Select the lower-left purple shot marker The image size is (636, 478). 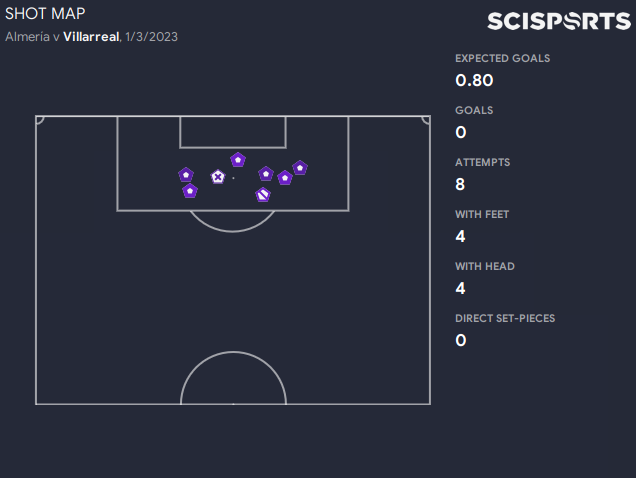(190, 190)
